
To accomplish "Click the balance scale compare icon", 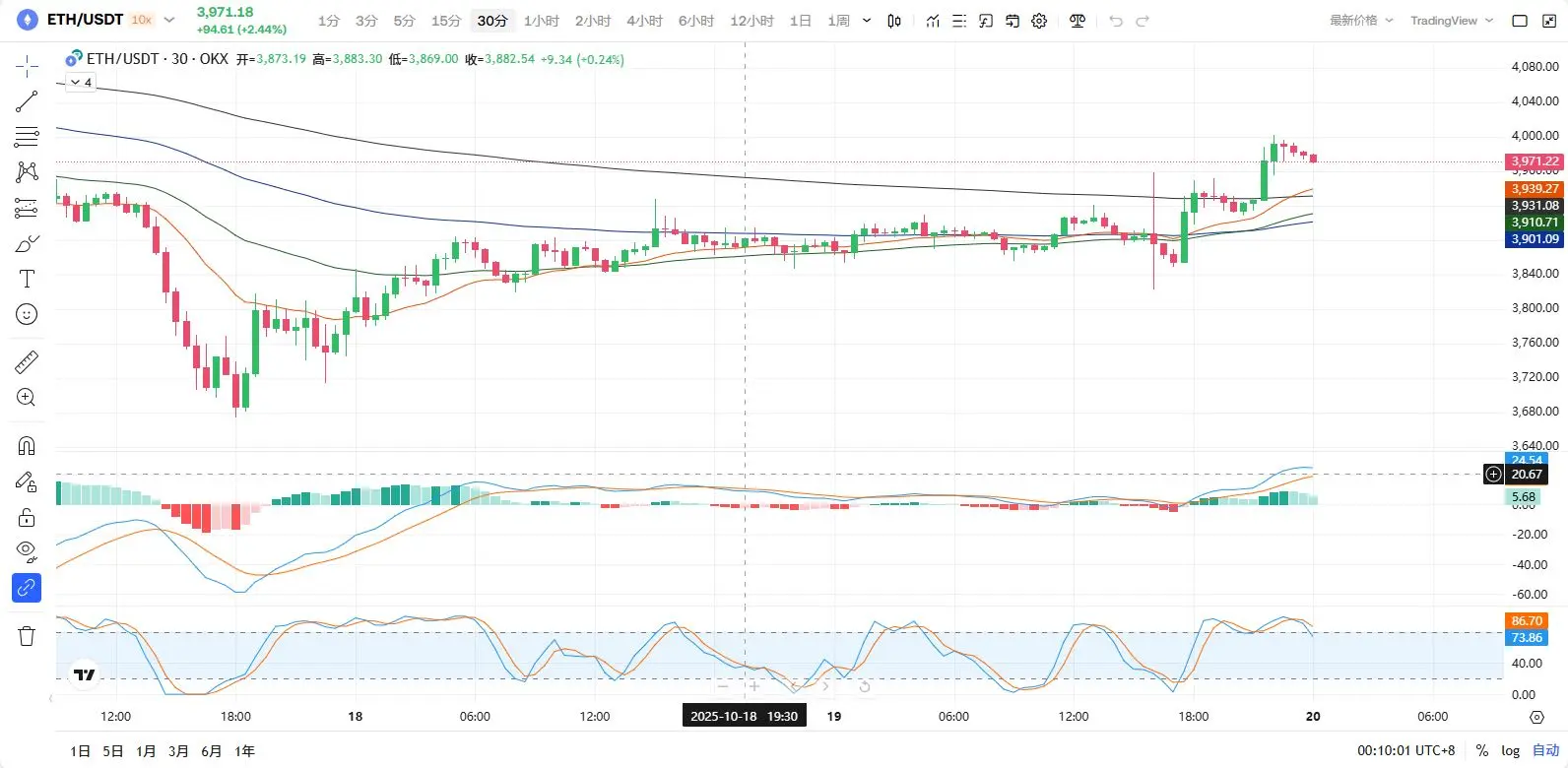I will [x=1078, y=21].
